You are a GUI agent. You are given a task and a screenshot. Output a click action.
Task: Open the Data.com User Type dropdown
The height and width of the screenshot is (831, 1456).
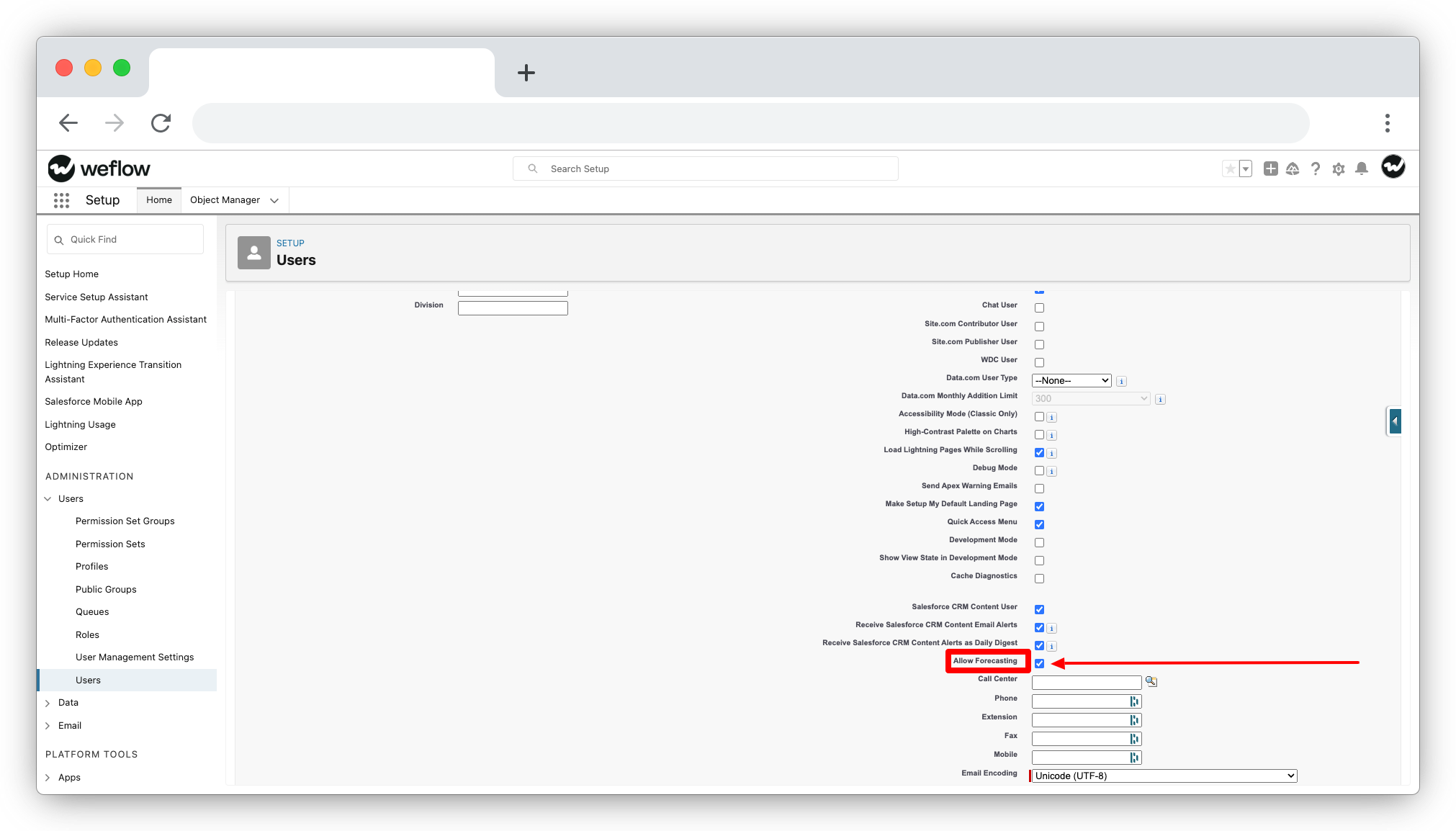1071,380
